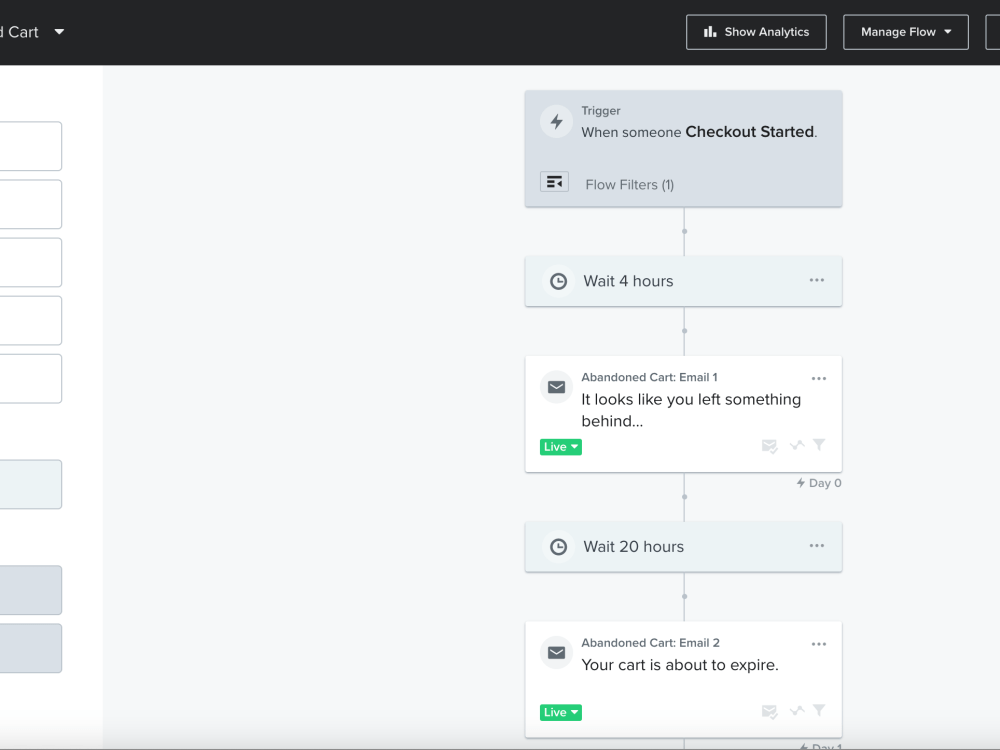Open the ellipsis menu on Wait 20 hours step
The height and width of the screenshot is (750, 1000).
click(x=816, y=546)
